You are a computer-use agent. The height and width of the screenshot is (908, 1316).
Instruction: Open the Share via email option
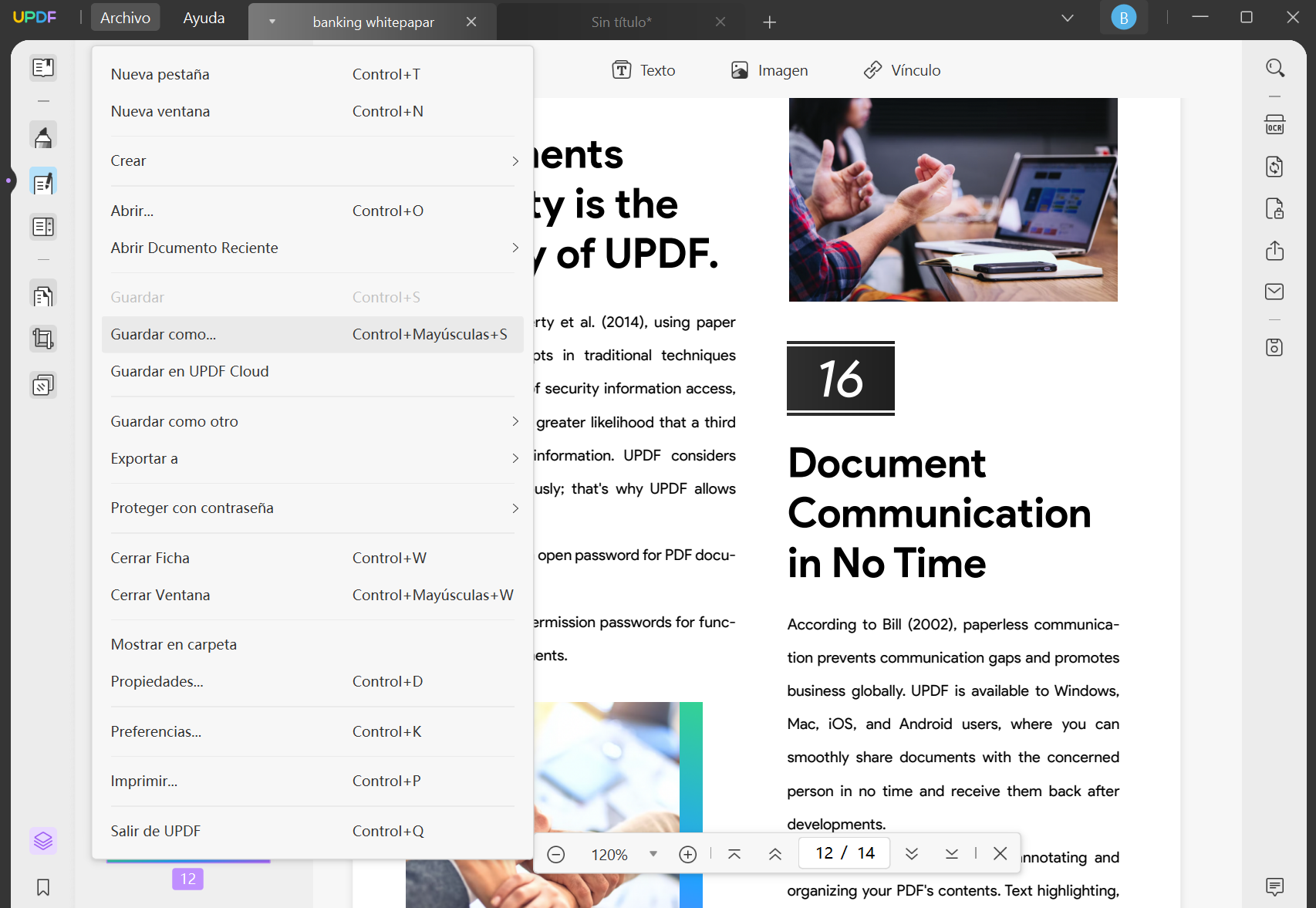coord(1274,292)
